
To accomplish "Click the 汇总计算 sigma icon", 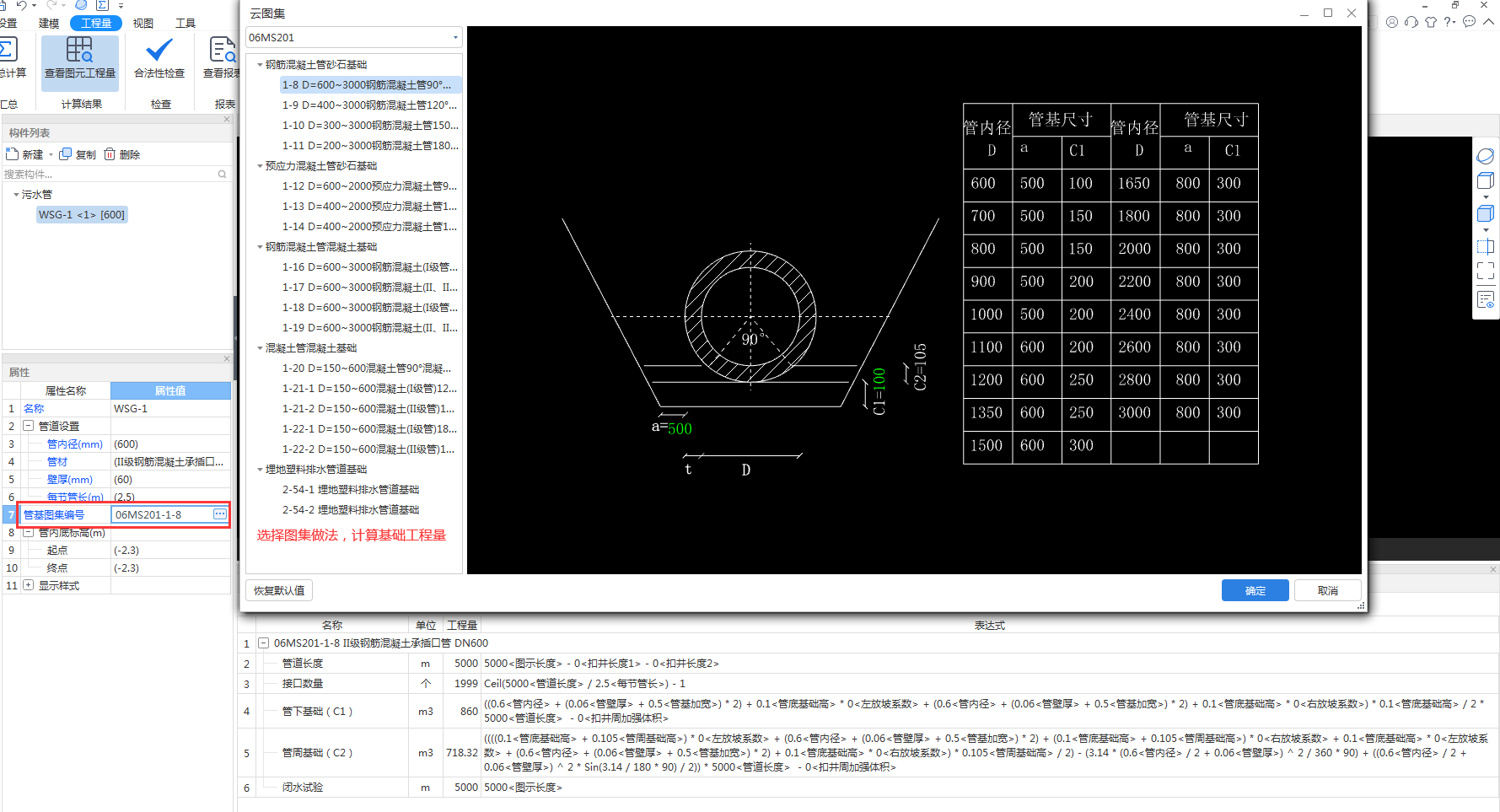I will coord(8,50).
